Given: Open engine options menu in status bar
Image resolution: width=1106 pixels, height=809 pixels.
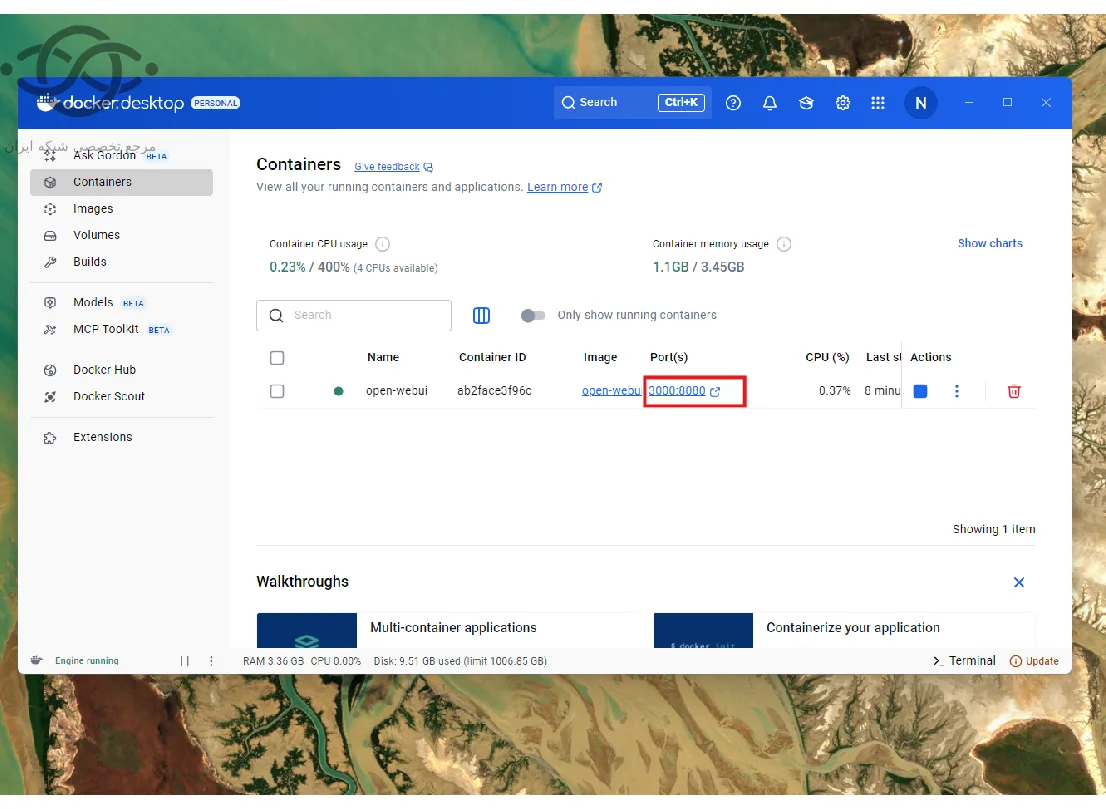Looking at the screenshot, I should click(212, 661).
